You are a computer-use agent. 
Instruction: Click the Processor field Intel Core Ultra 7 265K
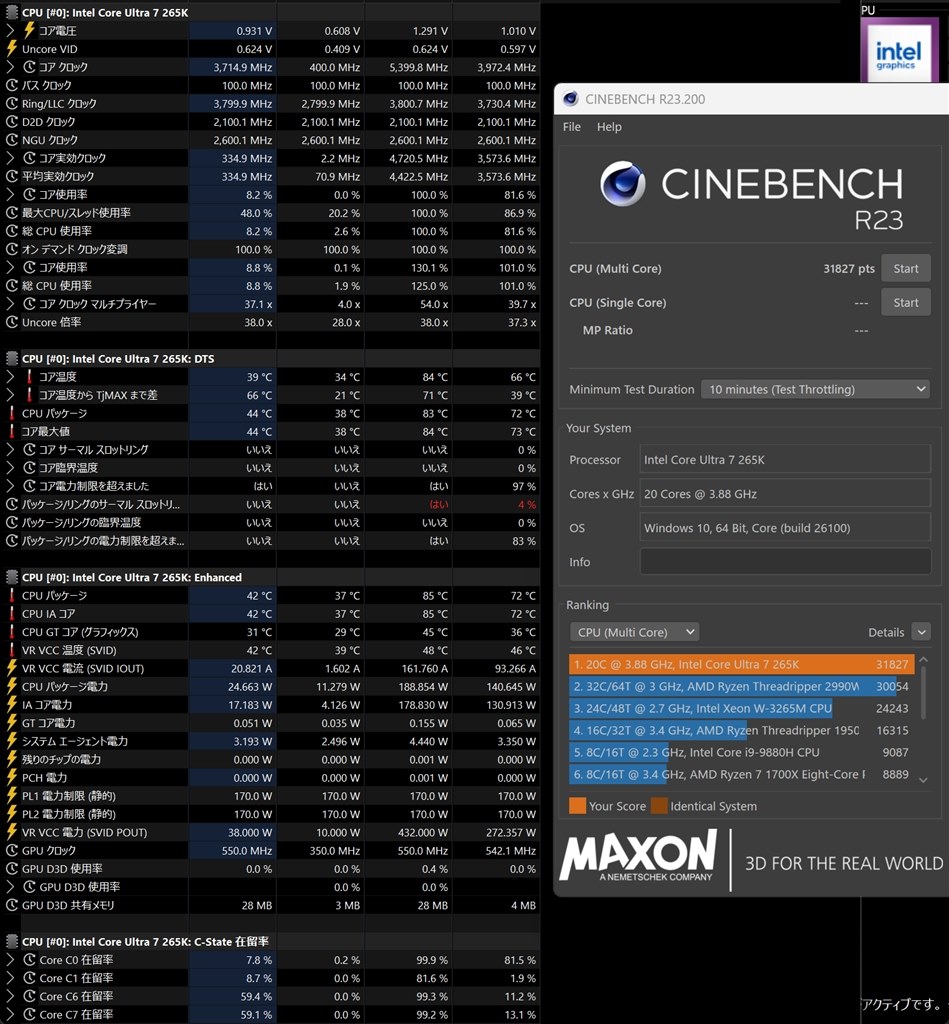785,460
